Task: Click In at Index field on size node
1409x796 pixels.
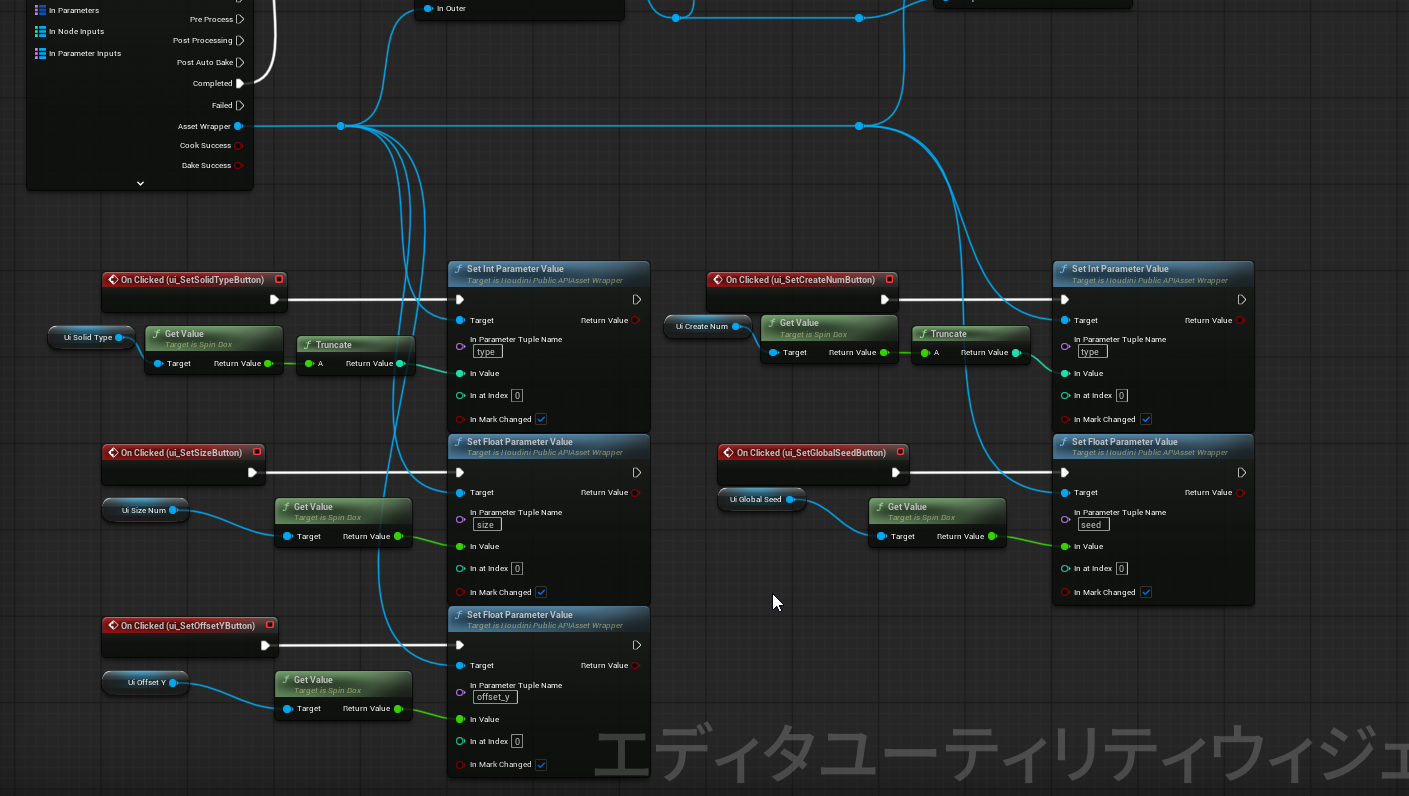Action: pyautogui.click(x=517, y=569)
